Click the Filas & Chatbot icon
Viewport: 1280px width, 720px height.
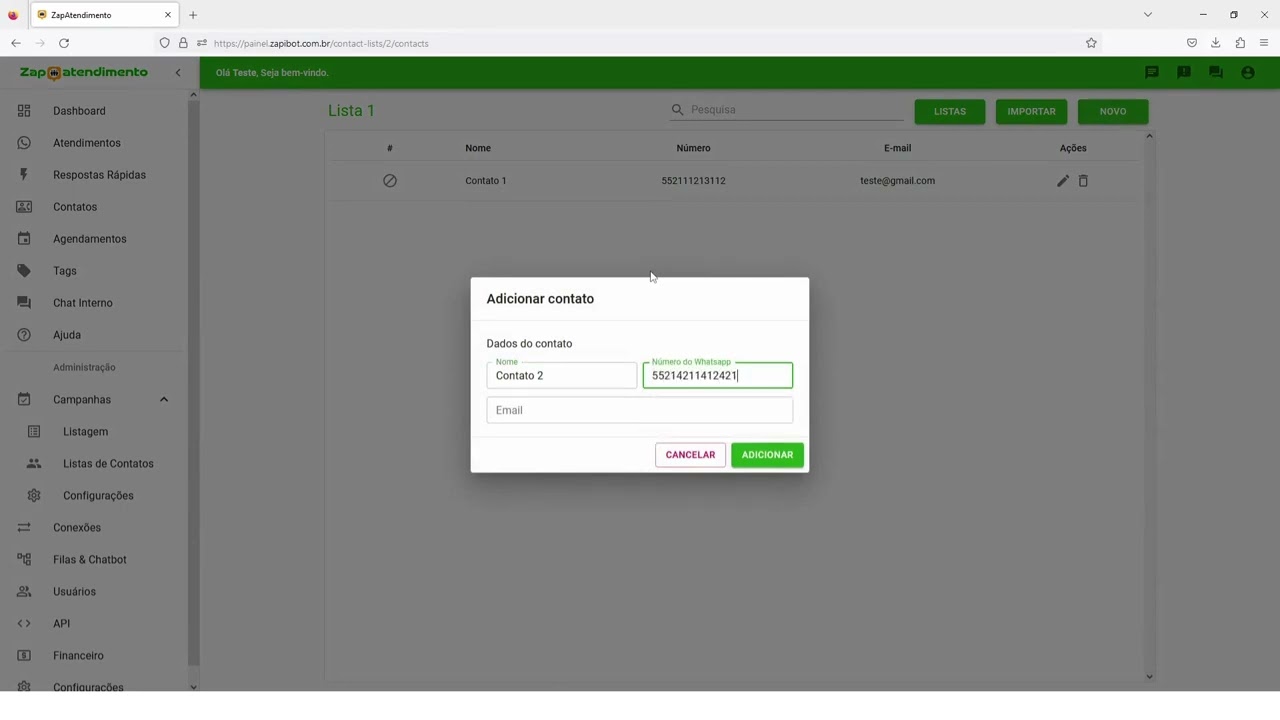pyautogui.click(x=24, y=560)
